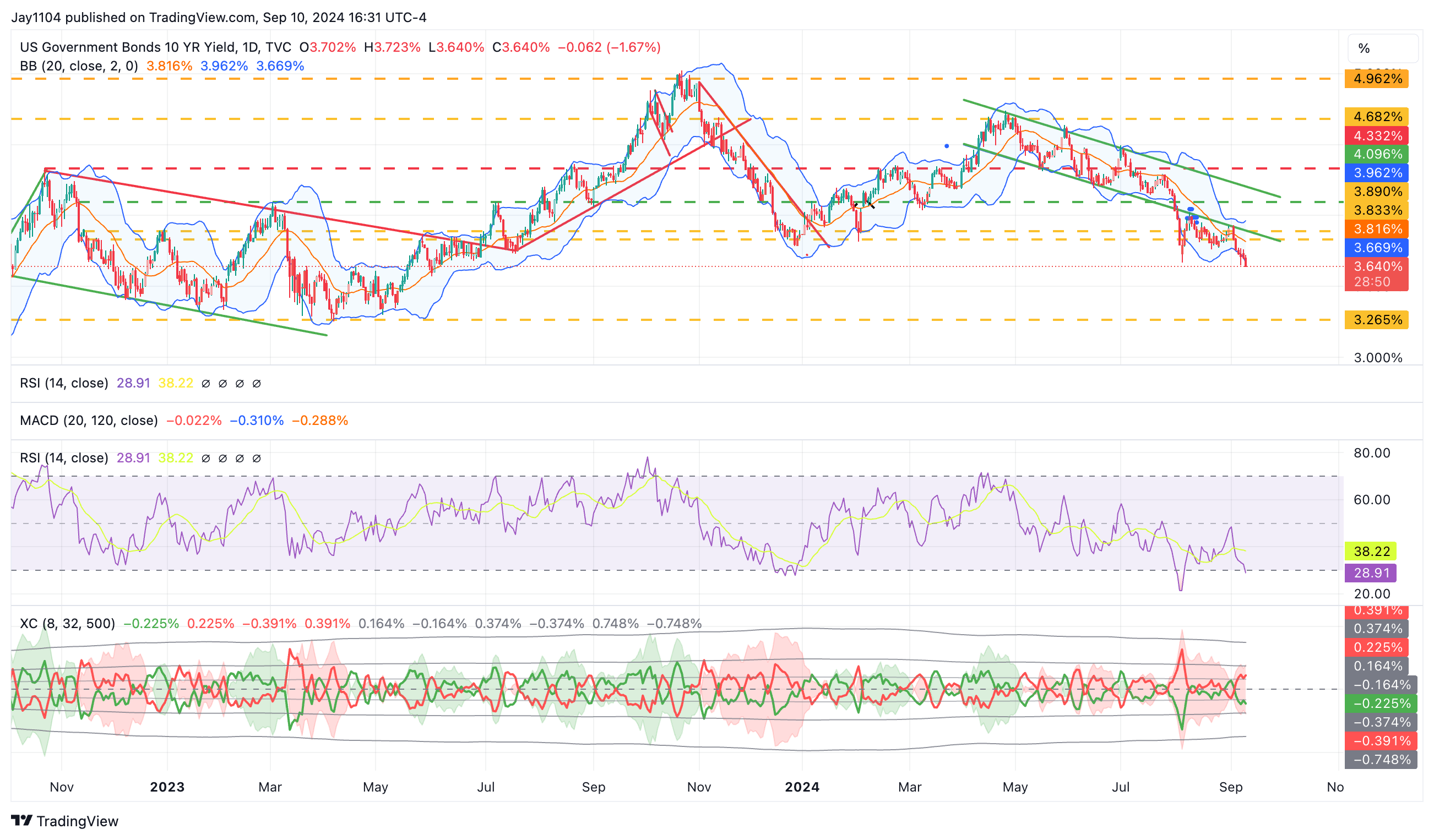
Task: Click the −0.225% green XC axis label
Action: click(1381, 703)
